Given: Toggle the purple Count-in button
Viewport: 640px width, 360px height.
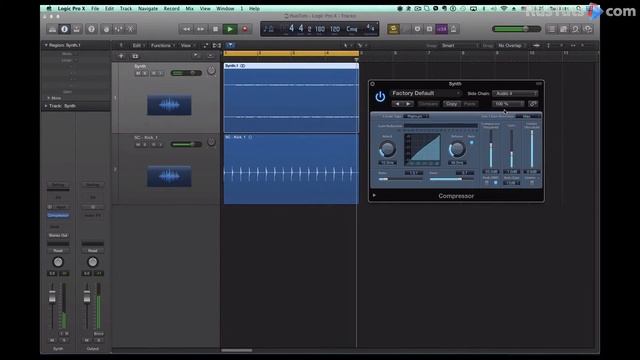Looking at the screenshot, I should coord(441,29).
